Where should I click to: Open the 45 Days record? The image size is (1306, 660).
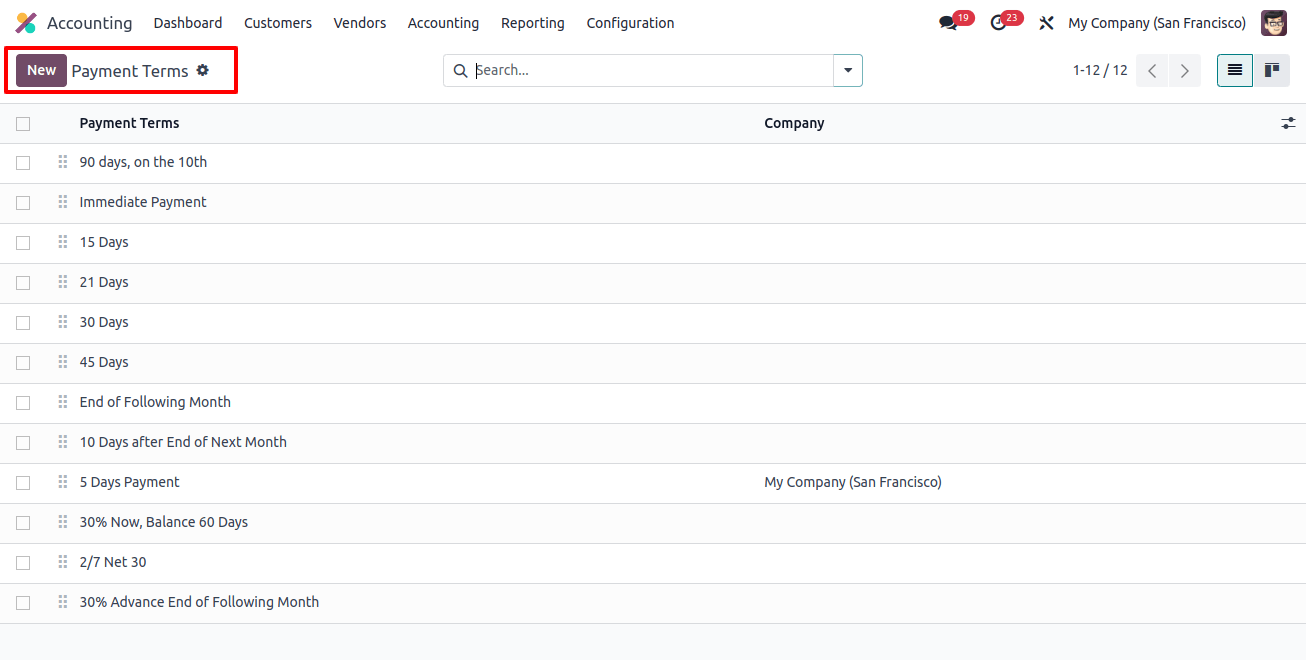coord(104,362)
